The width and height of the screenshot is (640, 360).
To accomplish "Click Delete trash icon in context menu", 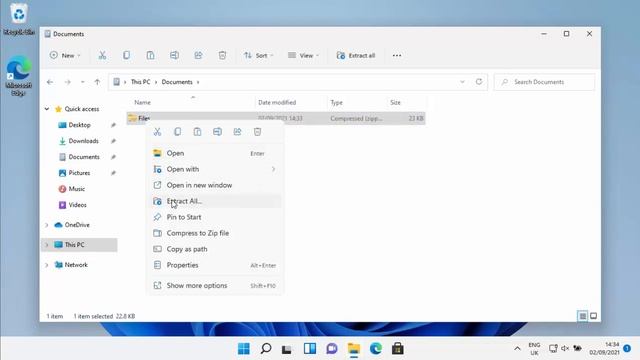I will 258,132.
